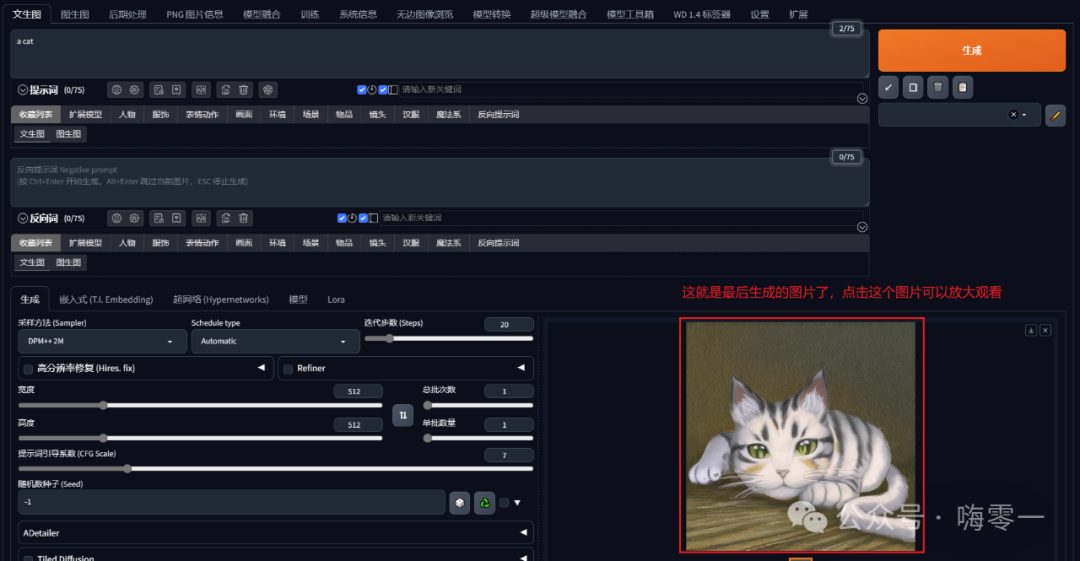This screenshot has height=561, width=1080.
Task: Click the ChatGPT icon in the 提示词 toolbar
Action: point(268,90)
